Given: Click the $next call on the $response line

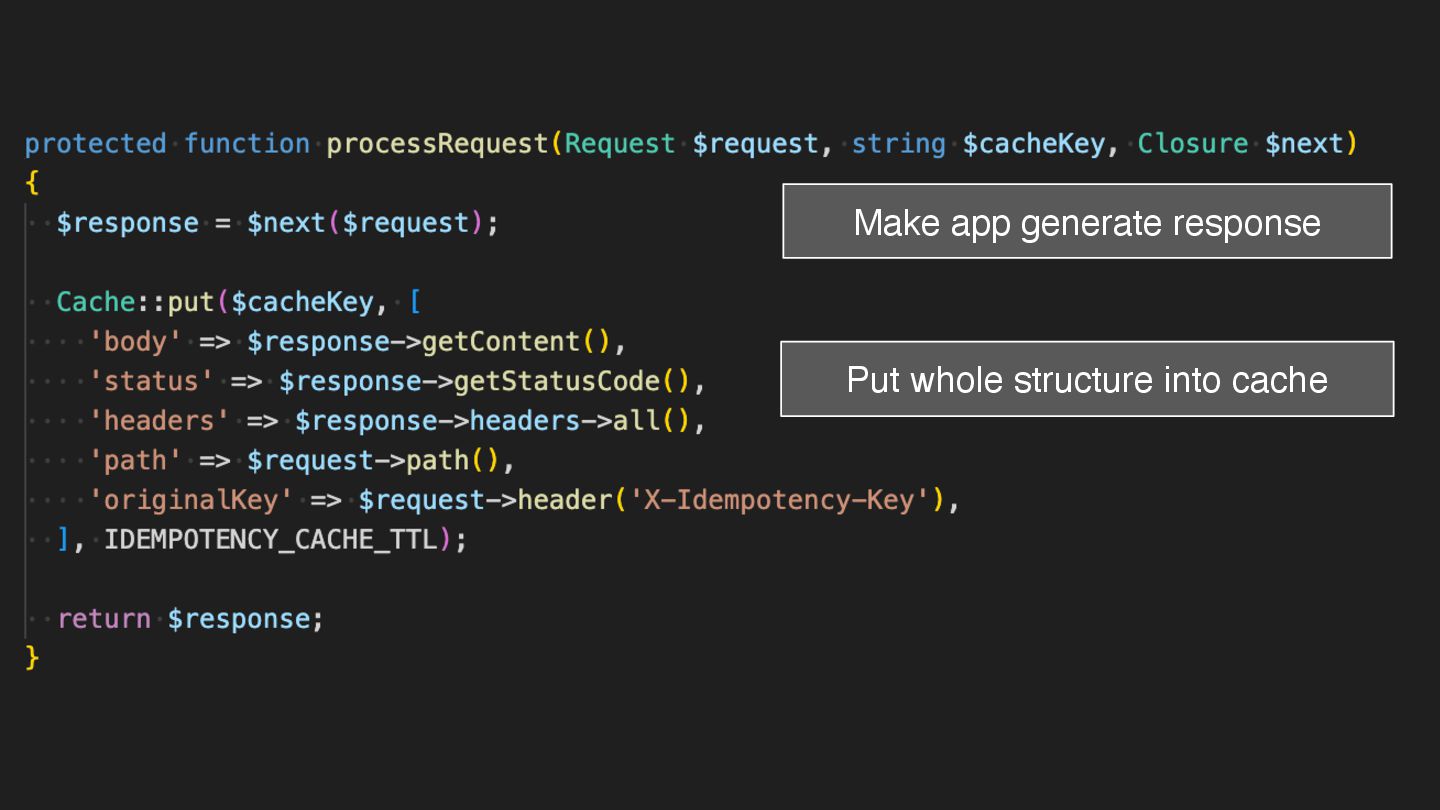Looking at the screenshot, I should (x=286, y=223).
